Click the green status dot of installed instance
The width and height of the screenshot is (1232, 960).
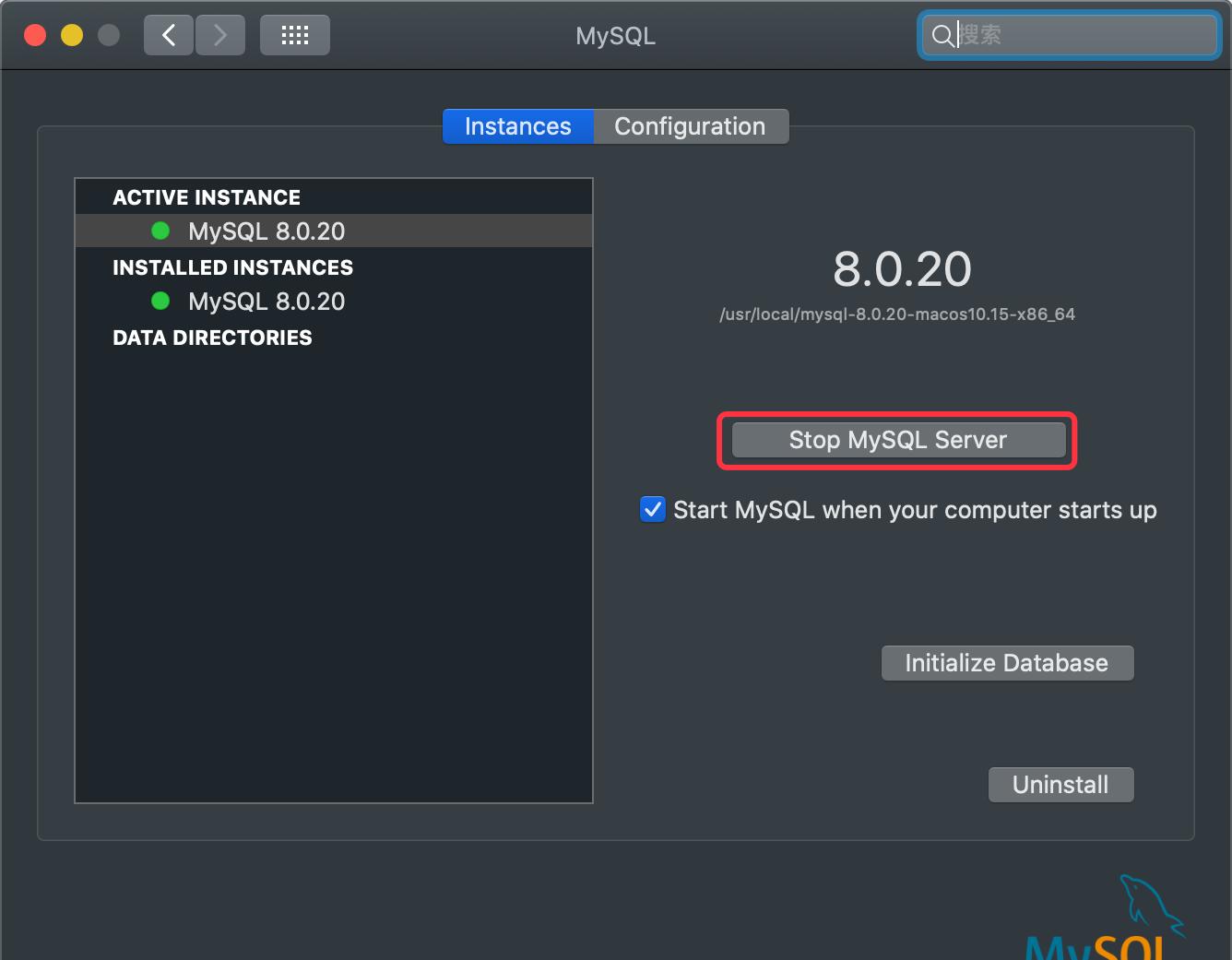click(160, 301)
